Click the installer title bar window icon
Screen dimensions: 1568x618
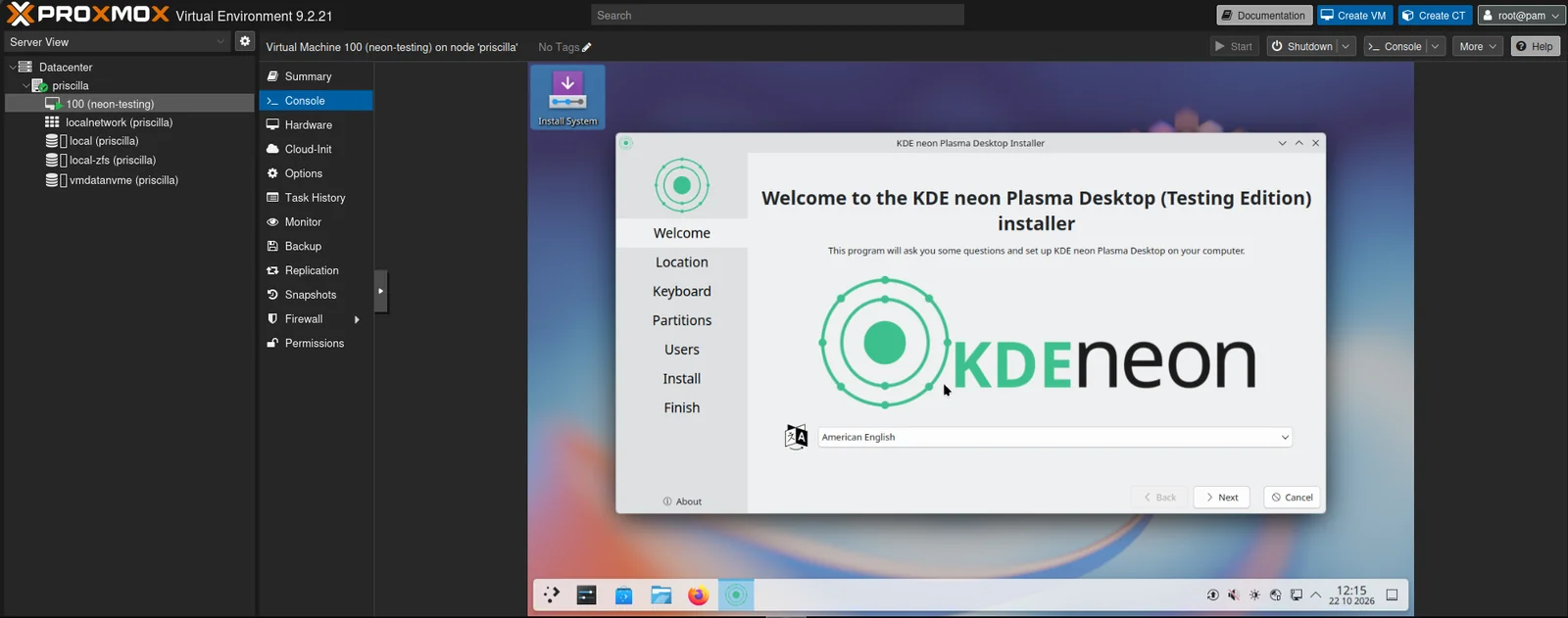626,143
